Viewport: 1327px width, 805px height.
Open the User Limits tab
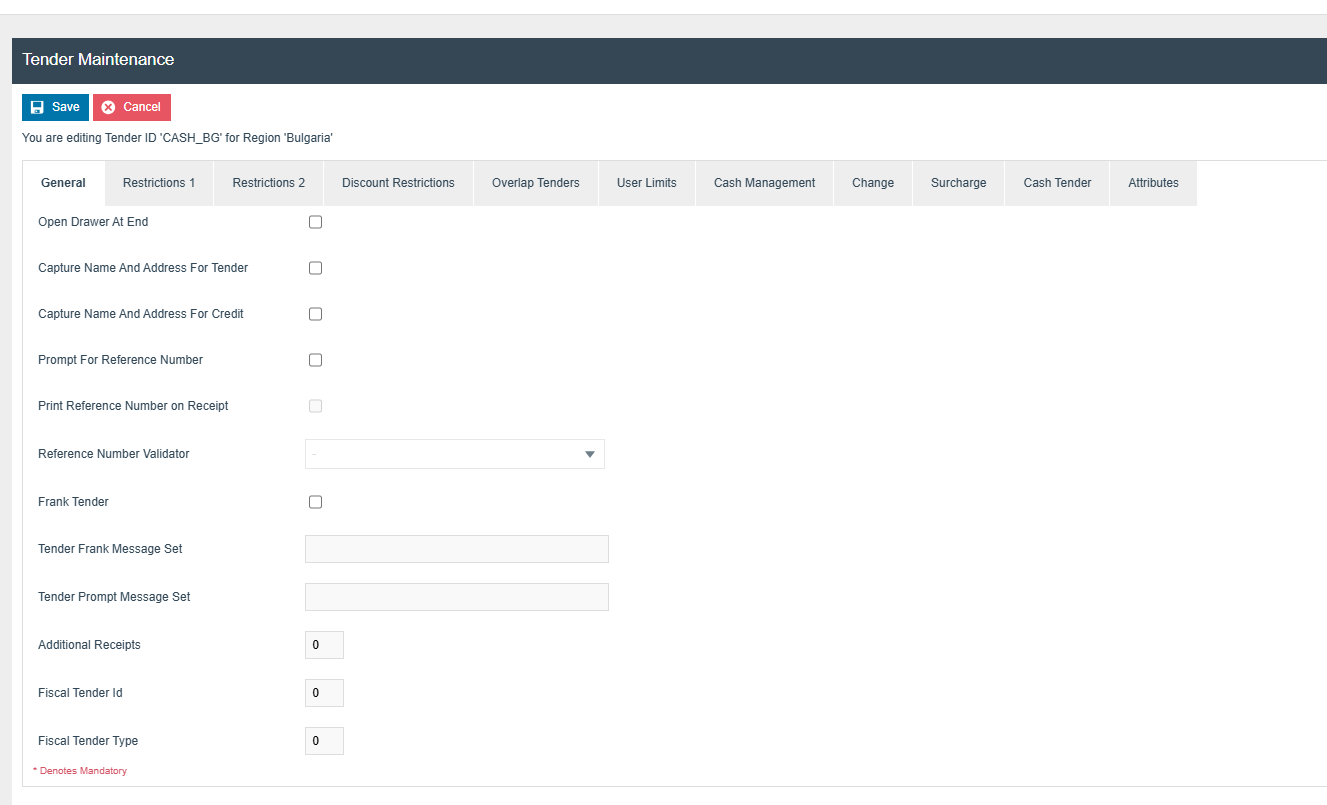[646, 183]
